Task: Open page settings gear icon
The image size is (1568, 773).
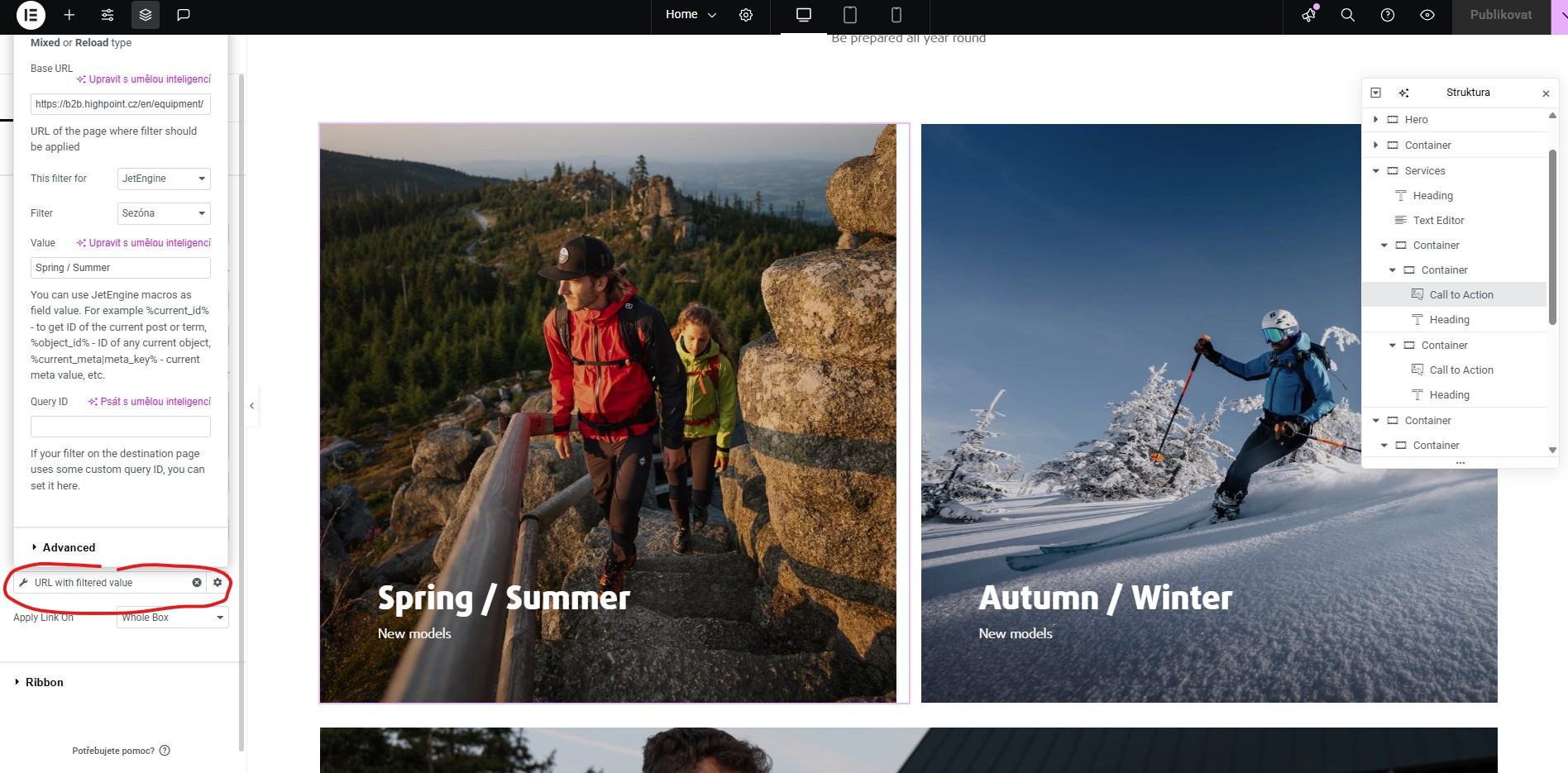Action: 746,15
